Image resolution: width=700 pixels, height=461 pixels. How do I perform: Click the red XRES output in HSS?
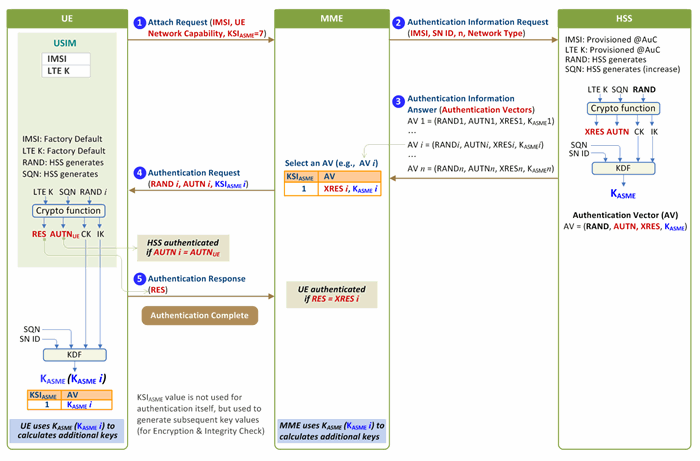pos(595,132)
